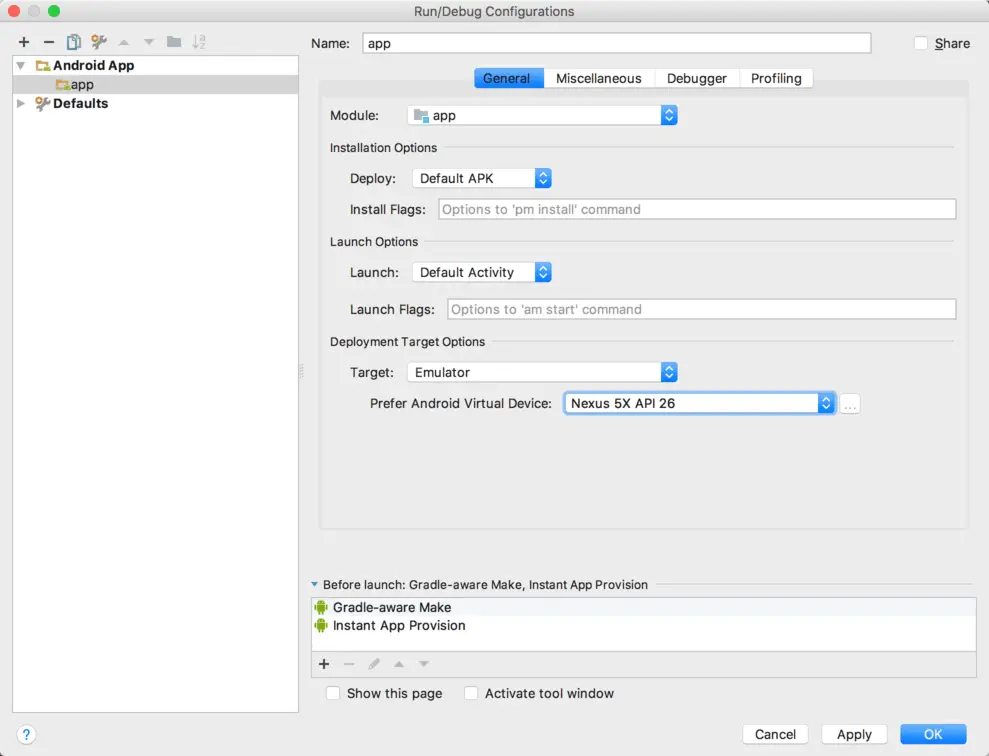This screenshot has height=756, width=989.
Task: Click the Cancel button
Action: tap(775, 734)
